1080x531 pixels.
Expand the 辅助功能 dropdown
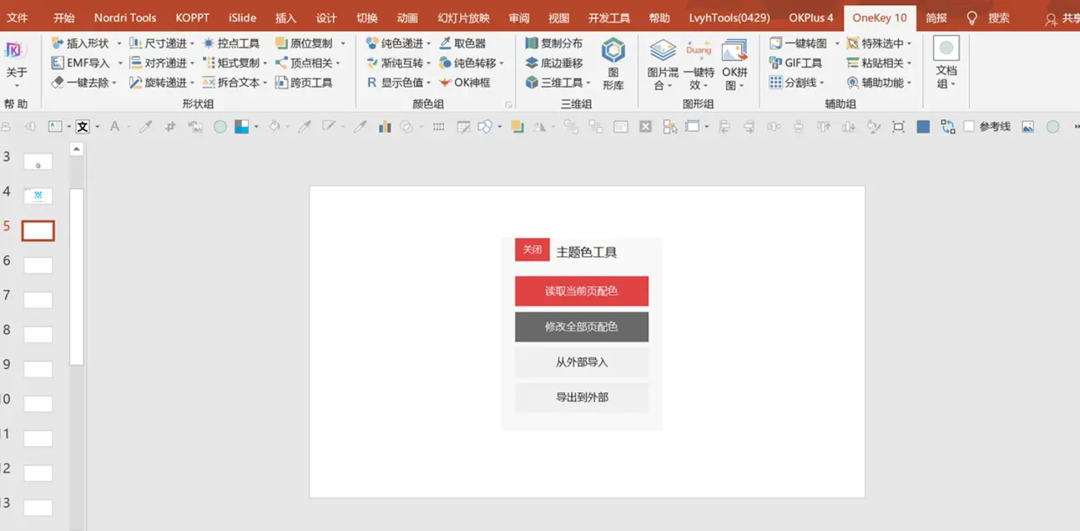point(909,83)
